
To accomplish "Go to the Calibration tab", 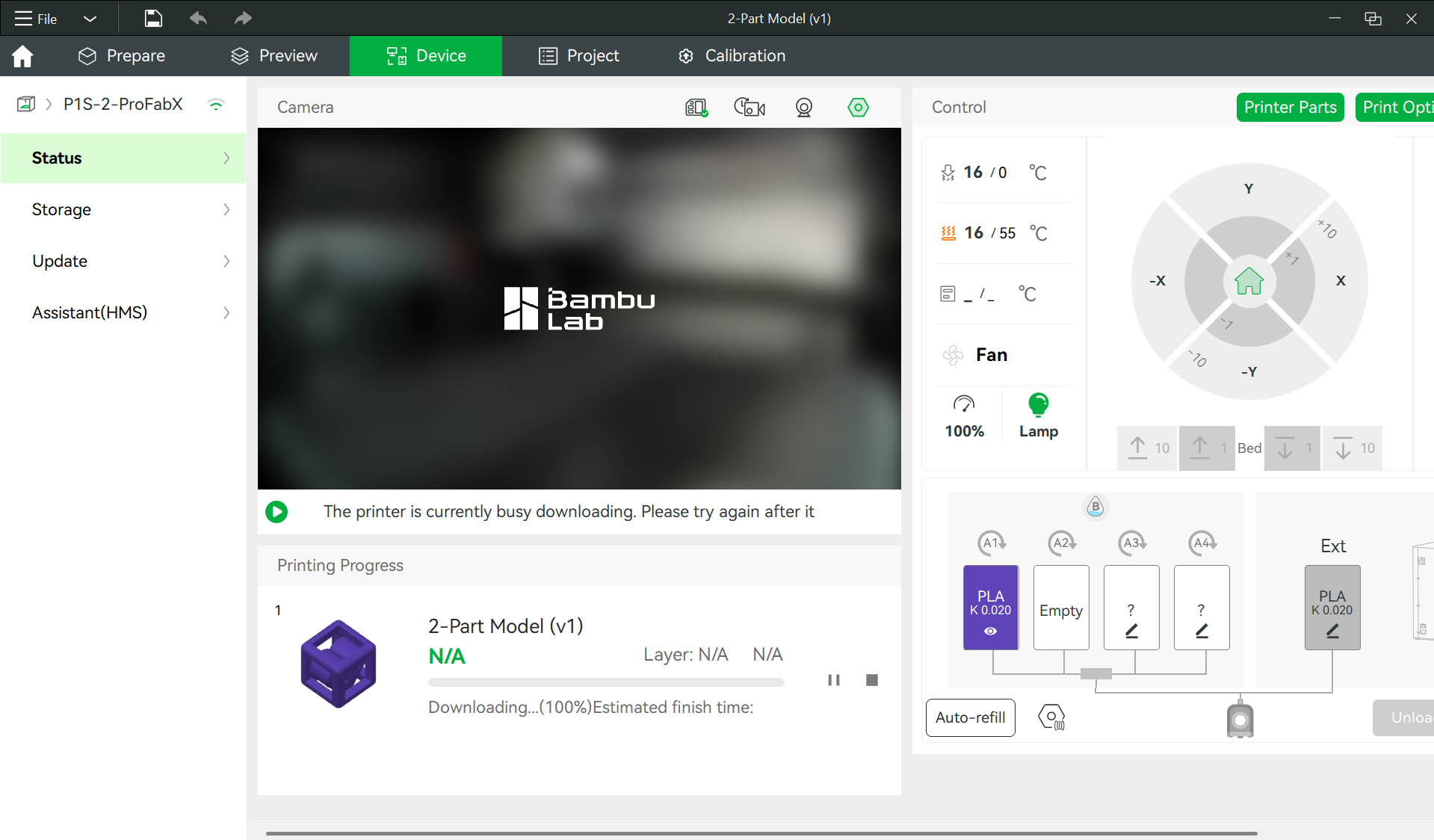I will (x=732, y=56).
